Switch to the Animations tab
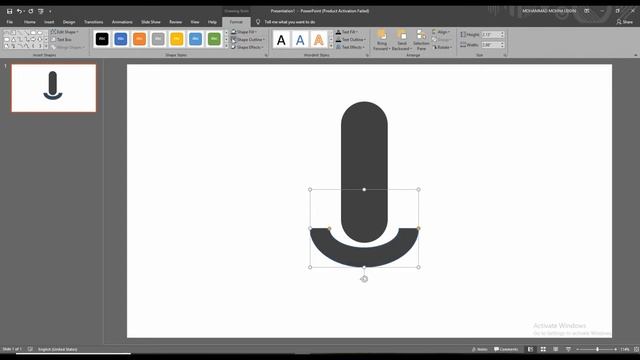Image resolution: width=640 pixels, height=360 pixels. pos(122,22)
